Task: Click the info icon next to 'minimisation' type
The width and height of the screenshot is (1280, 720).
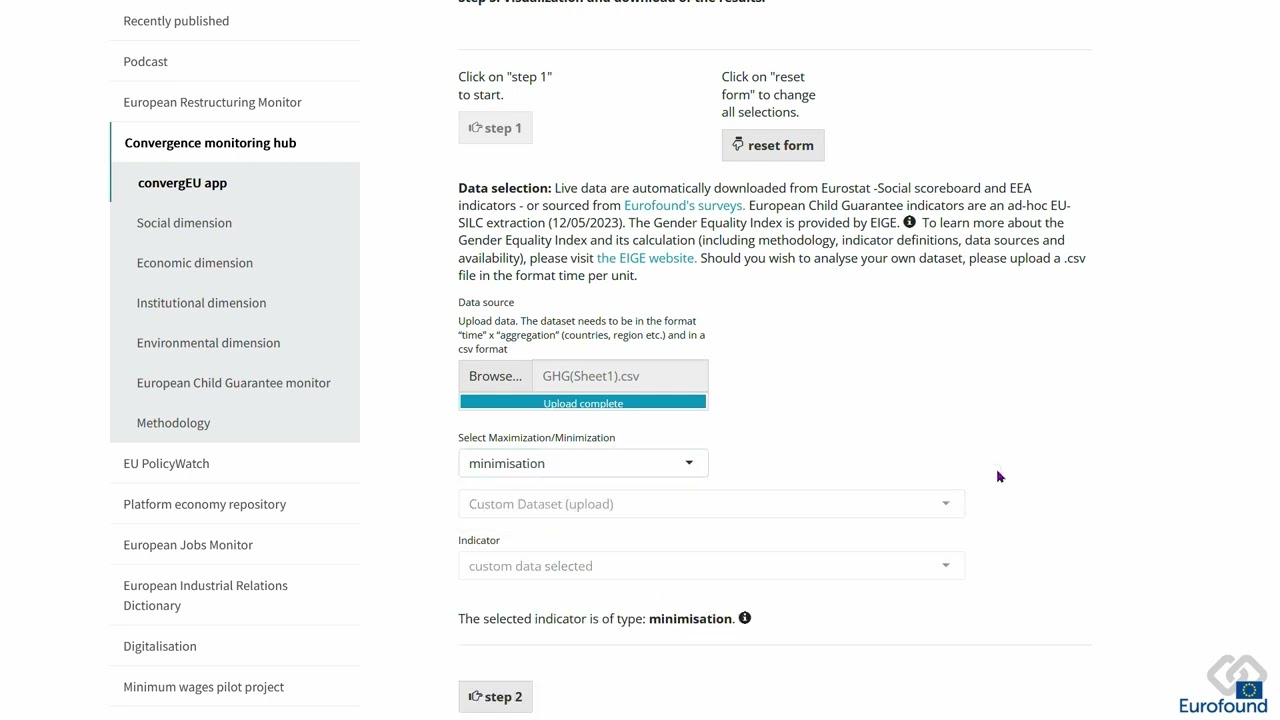Action: (x=744, y=618)
